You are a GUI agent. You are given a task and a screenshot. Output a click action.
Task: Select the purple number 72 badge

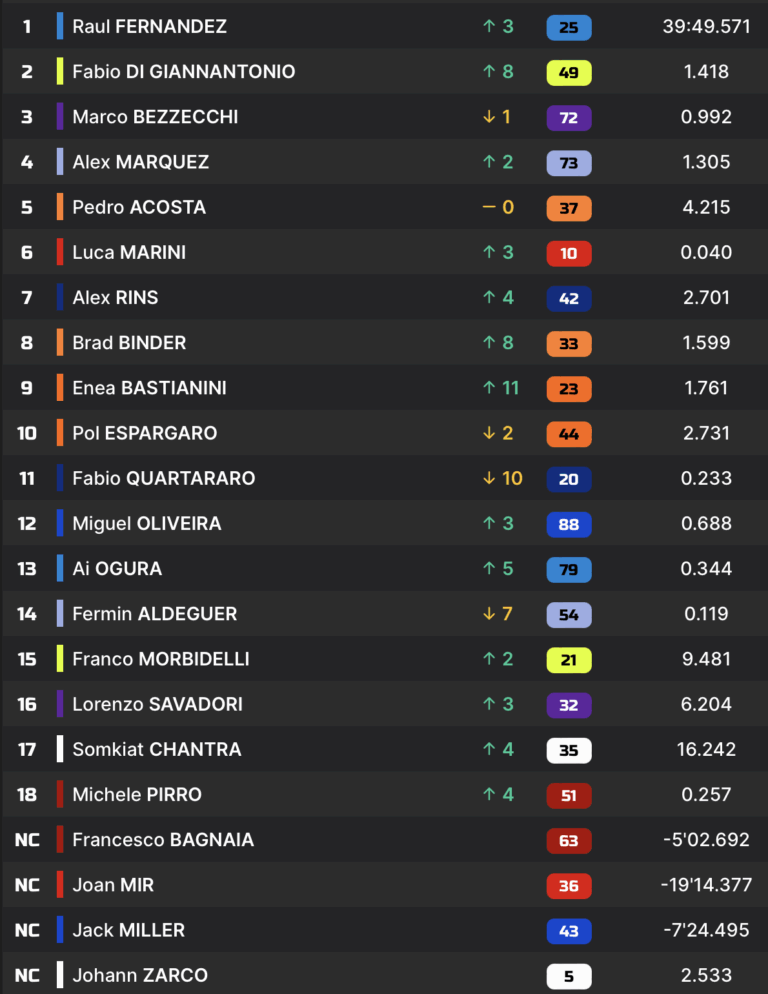568,117
